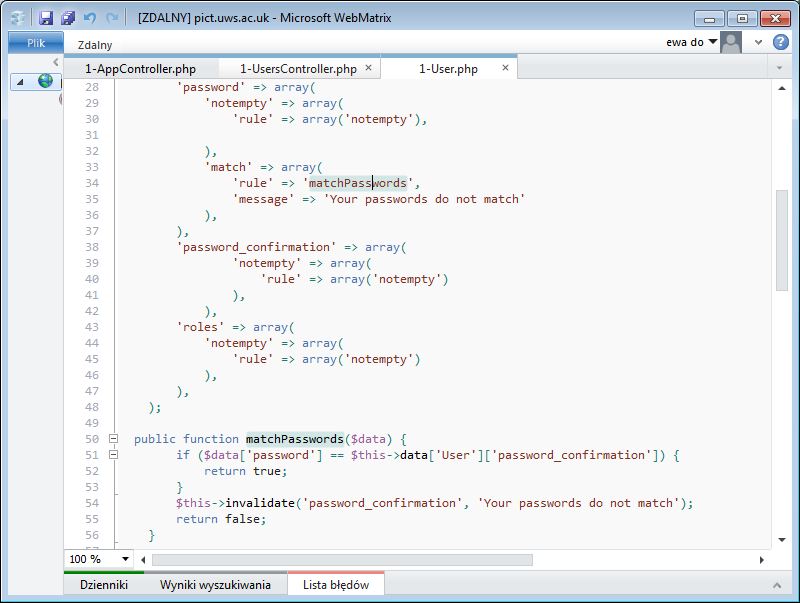Open the open-documents list dropdown arrow

click(x=779, y=68)
